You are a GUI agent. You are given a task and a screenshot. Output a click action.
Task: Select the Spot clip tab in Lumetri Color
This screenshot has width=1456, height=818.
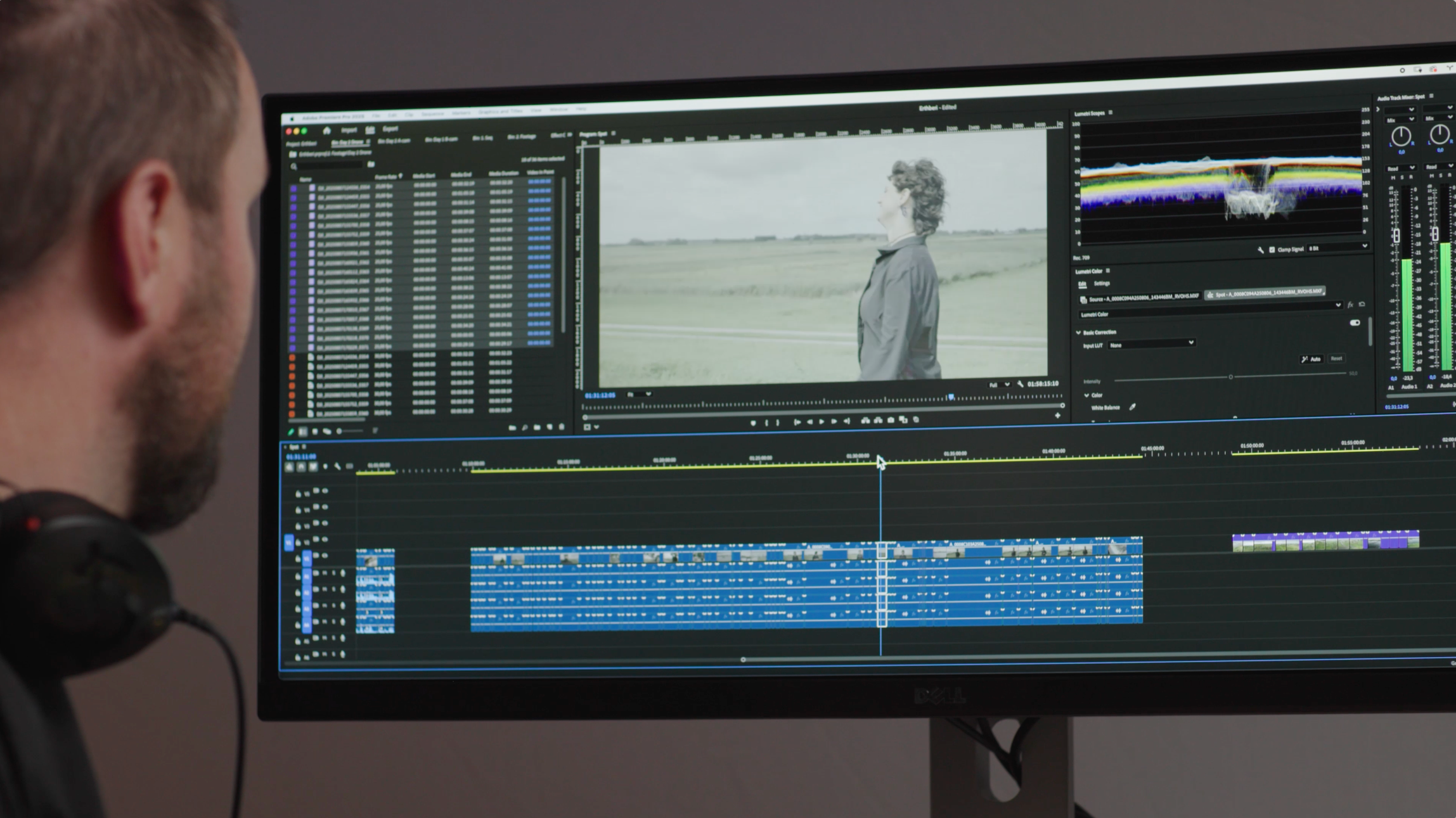click(1265, 293)
